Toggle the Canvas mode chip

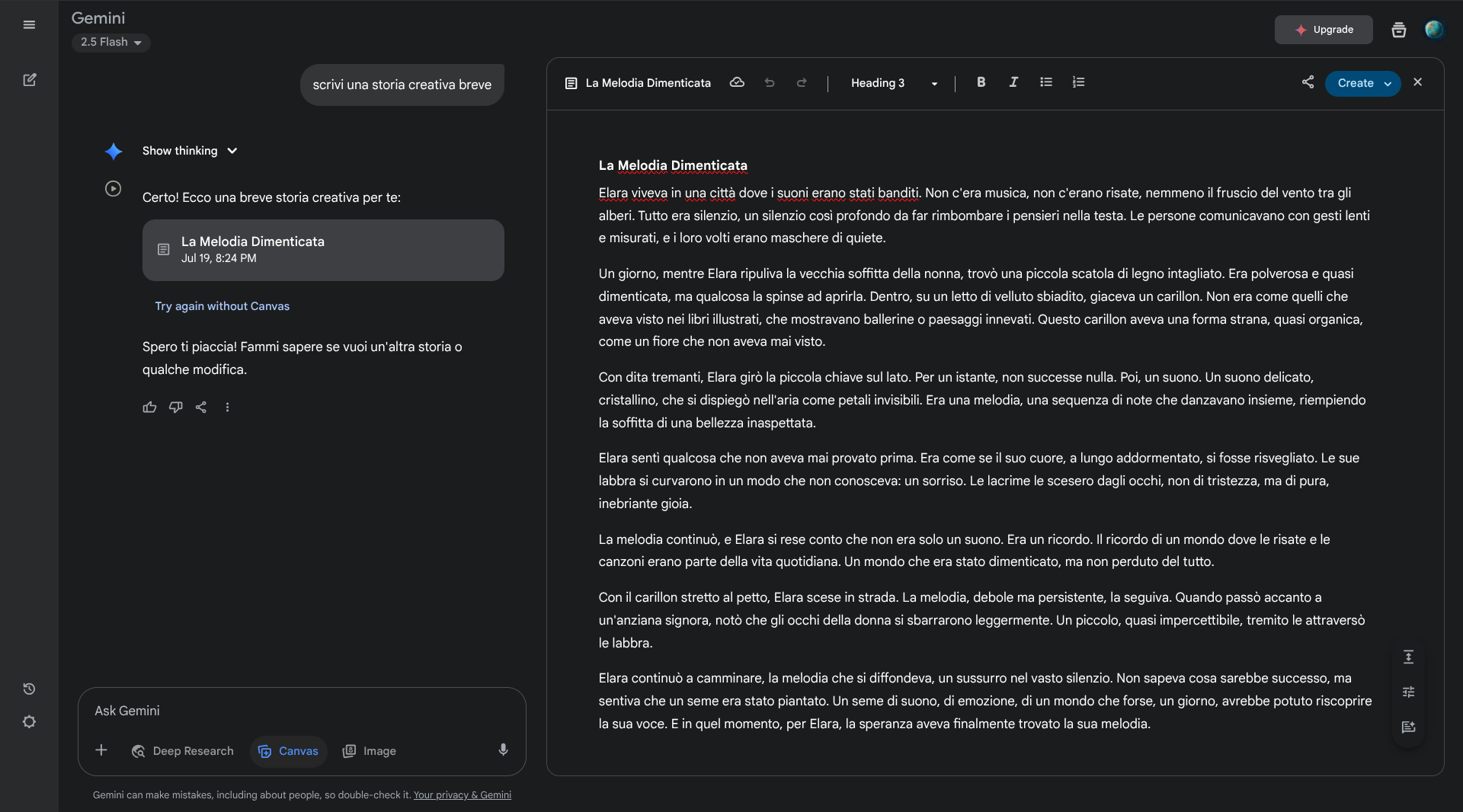[288, 751]
